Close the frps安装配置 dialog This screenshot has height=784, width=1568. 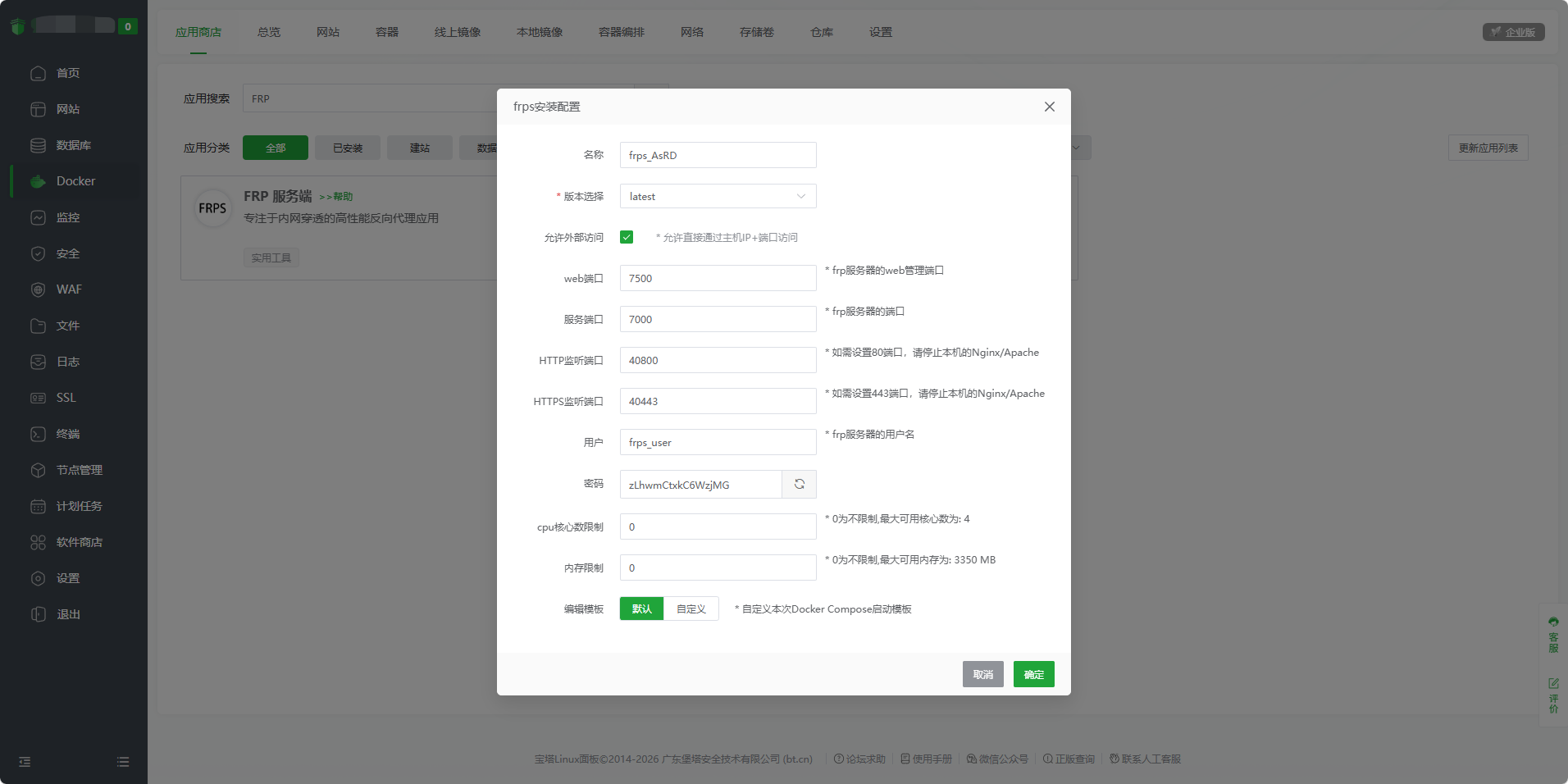(1049, 107)
